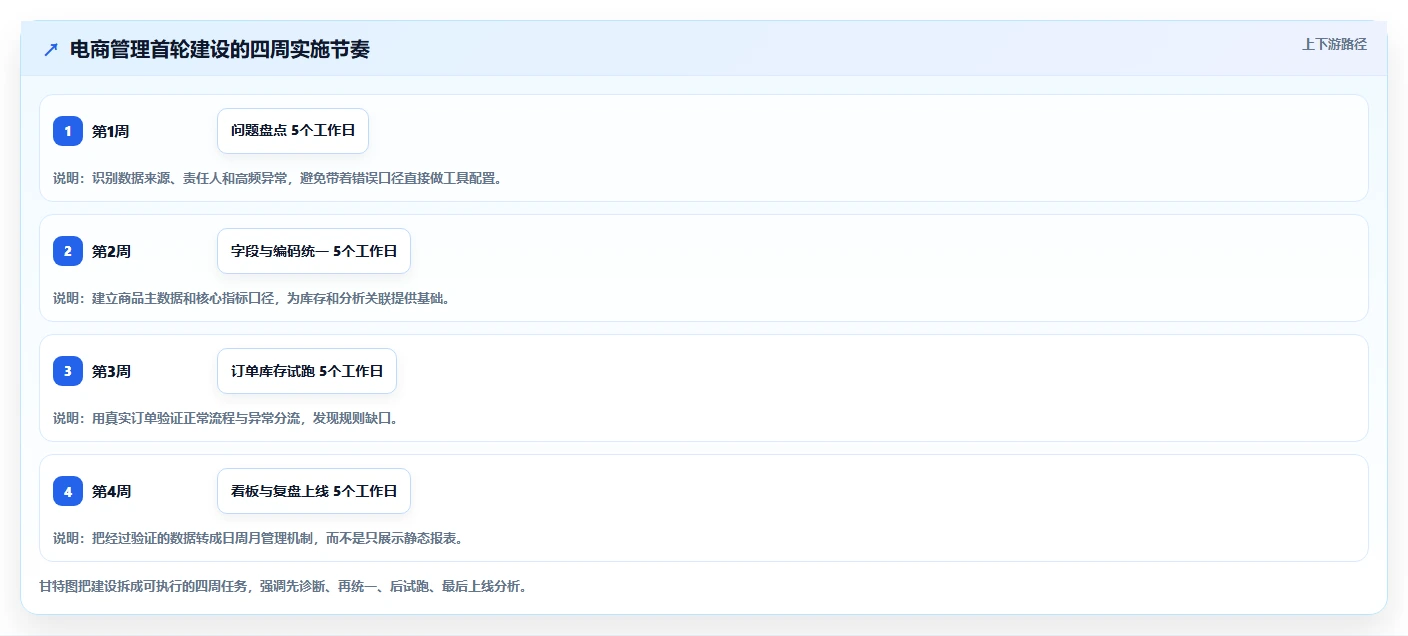Click the arrow icon beside the title

51,49
